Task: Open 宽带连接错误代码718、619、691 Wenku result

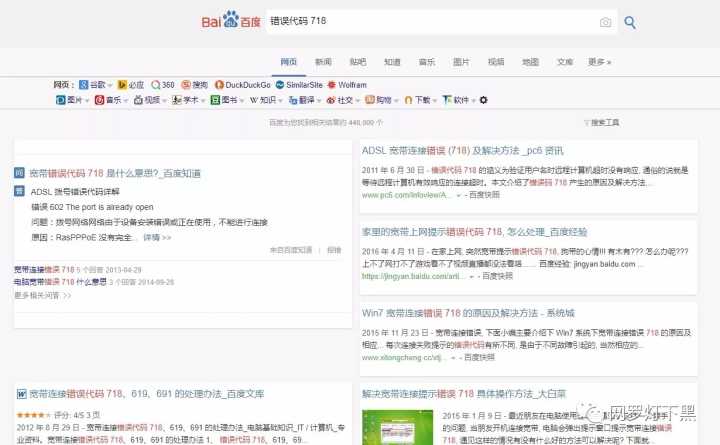Action: tap(146, 394)
